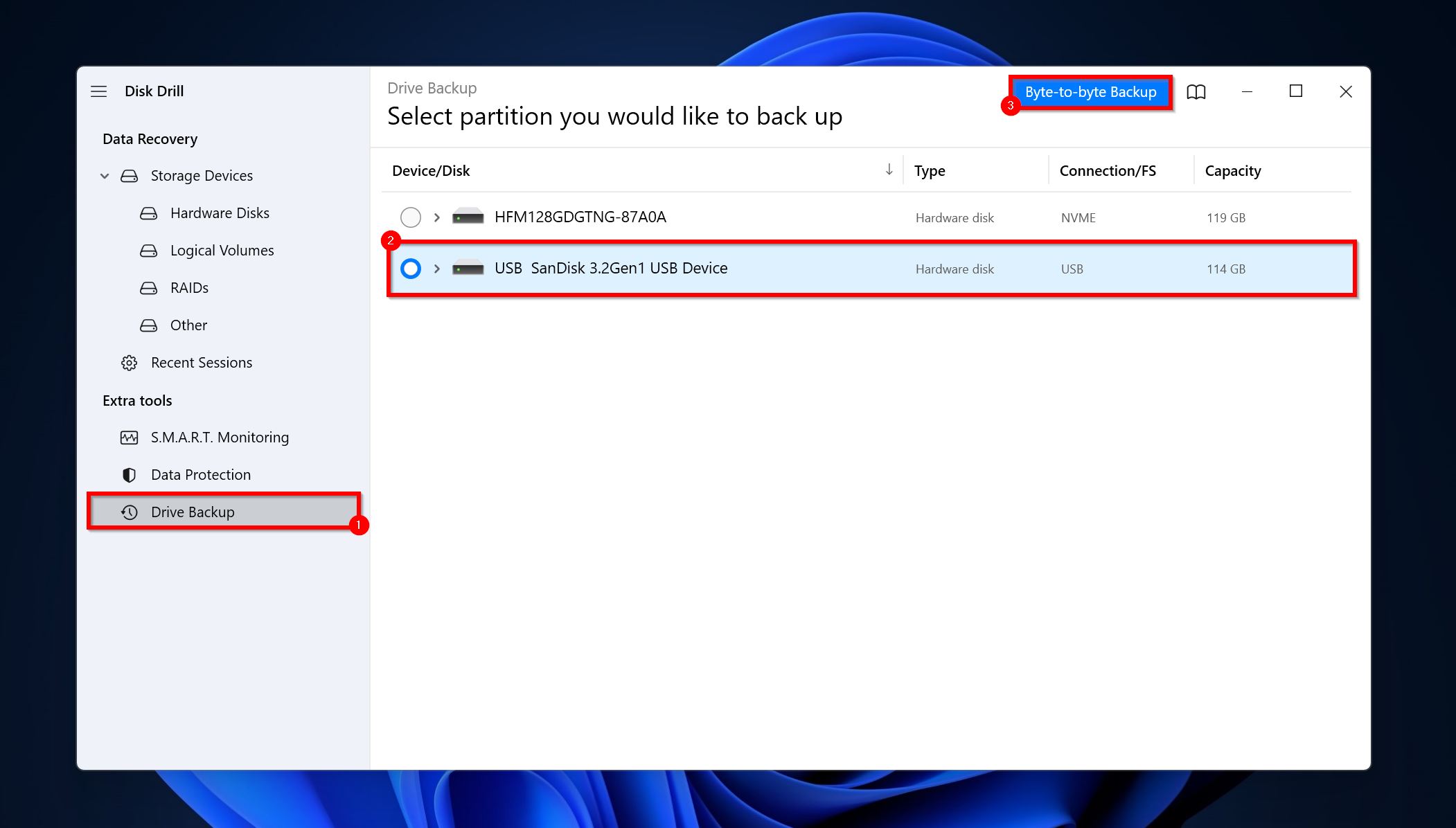Click the Drive Backup icon in sidebar

pos(129,511)
